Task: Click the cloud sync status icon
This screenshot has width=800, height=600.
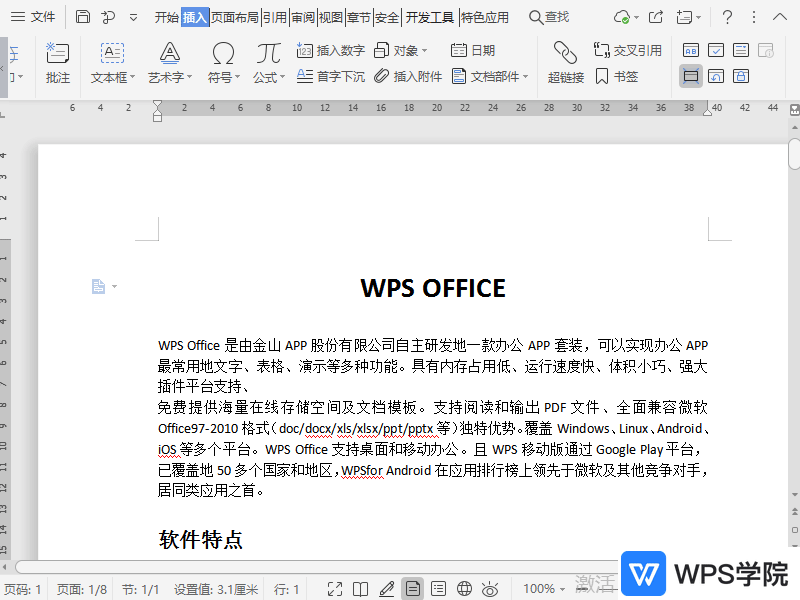Action: [x=621, y=17]
